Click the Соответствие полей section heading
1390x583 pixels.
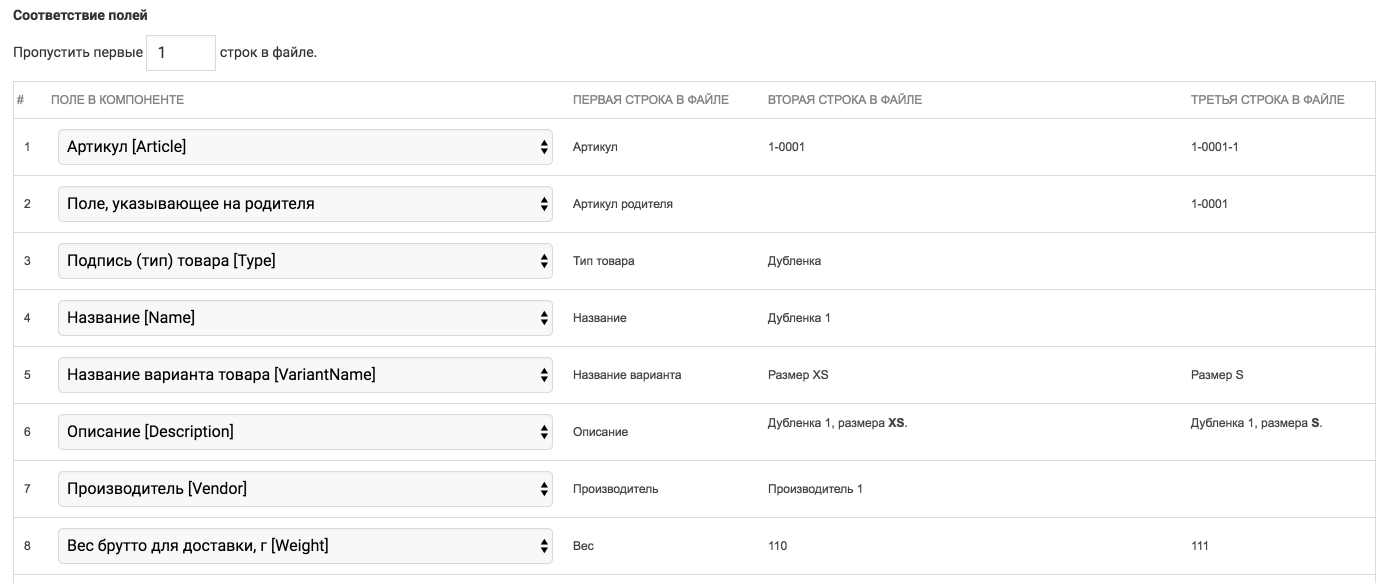(x=80, y=17)
